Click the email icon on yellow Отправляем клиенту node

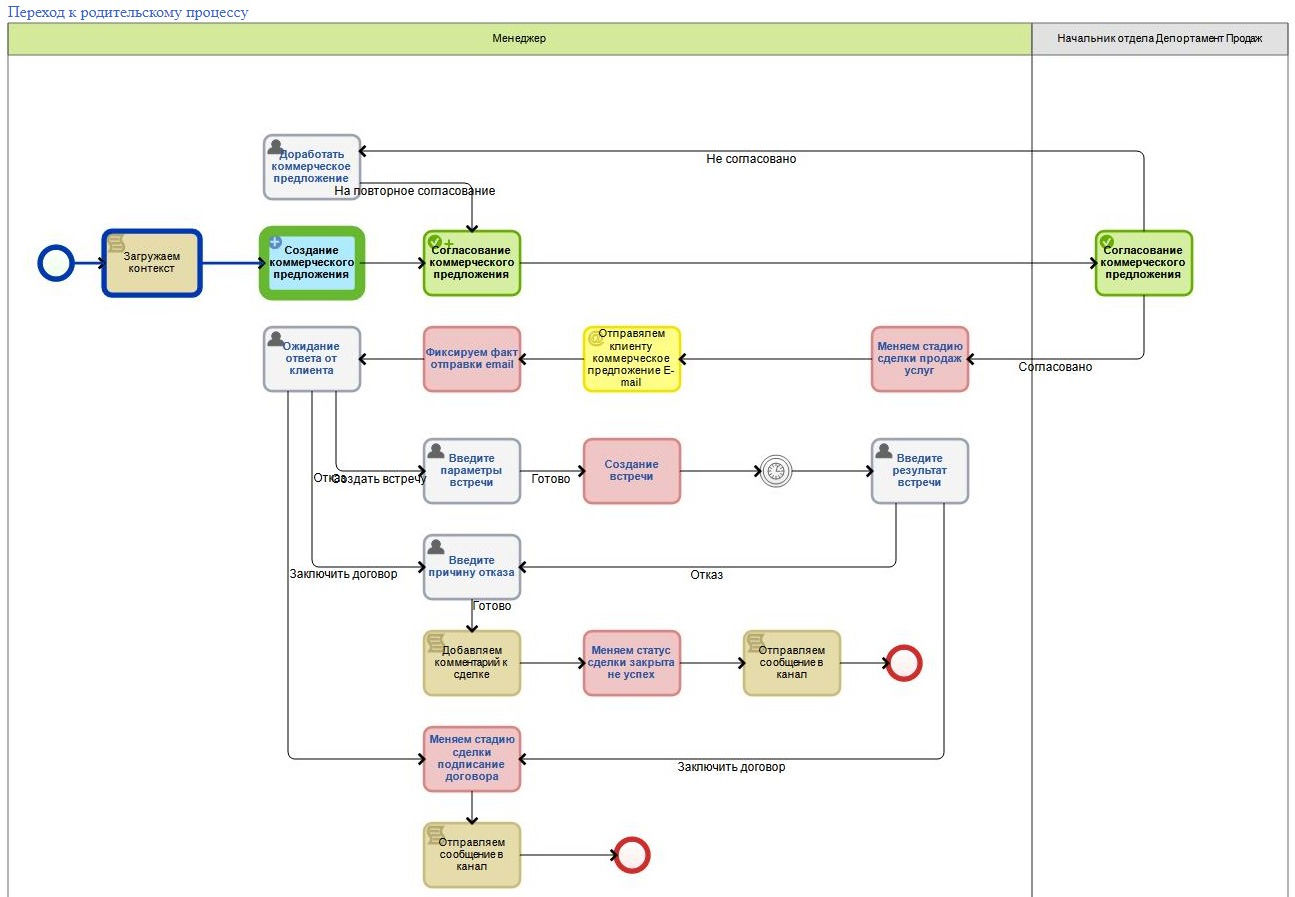coord(596,339)
